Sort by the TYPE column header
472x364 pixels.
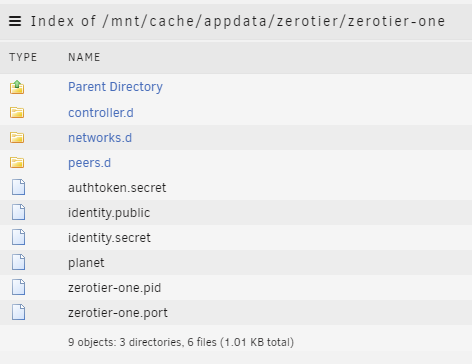(23, 57)
